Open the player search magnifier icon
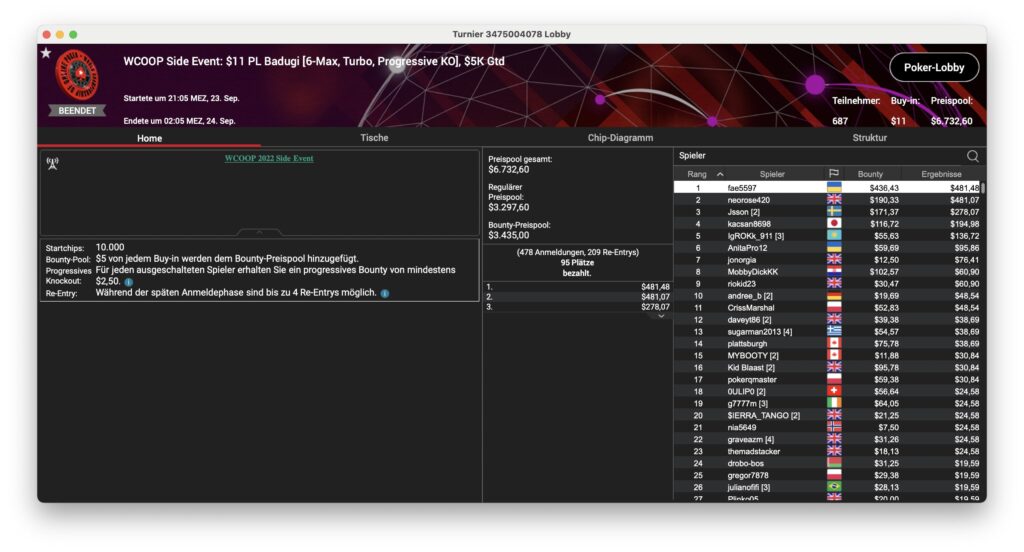1024x552 pixels. (972, 156)
